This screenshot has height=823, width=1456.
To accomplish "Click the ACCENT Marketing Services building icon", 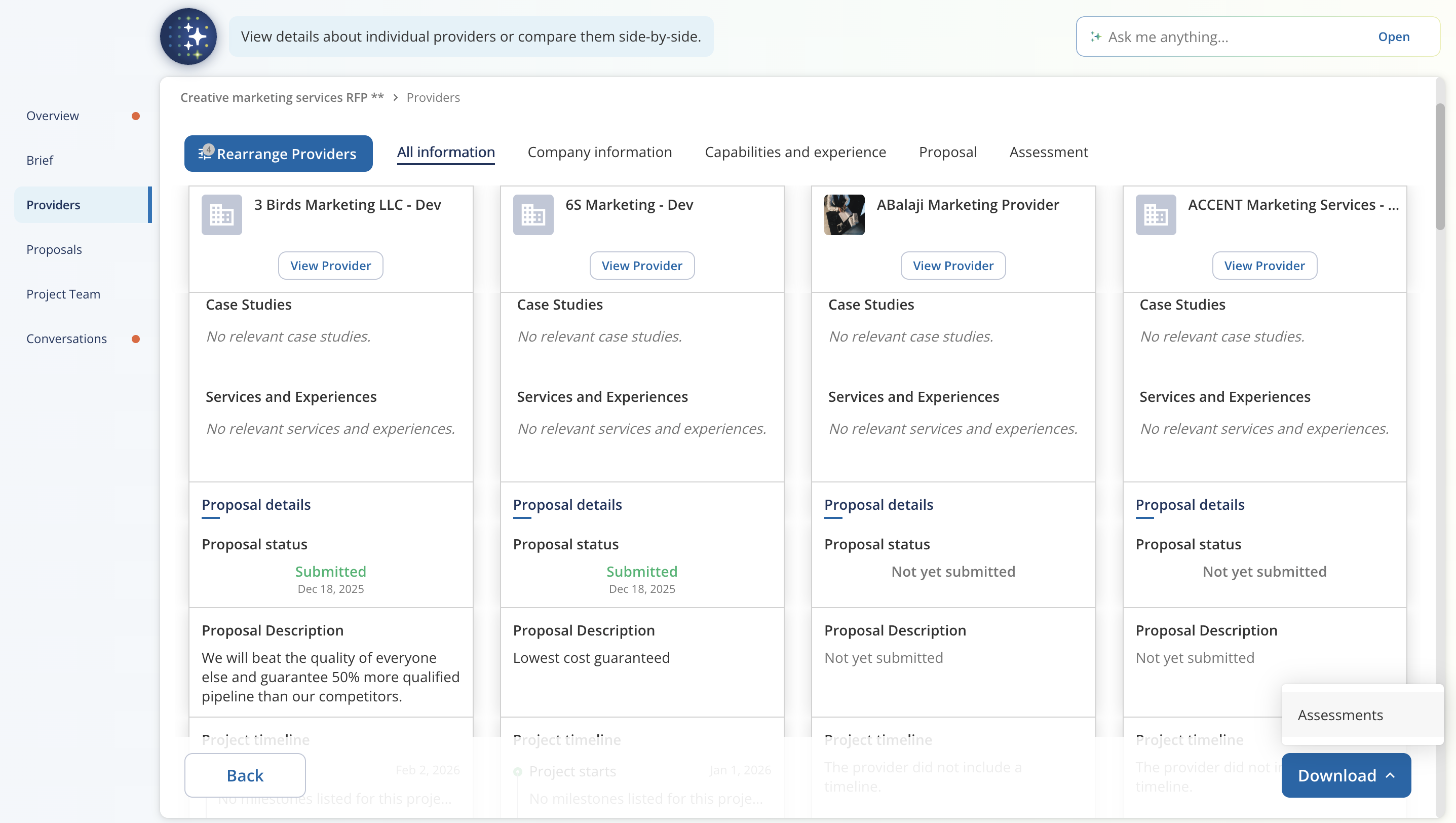I will (x=1155, y=215).
